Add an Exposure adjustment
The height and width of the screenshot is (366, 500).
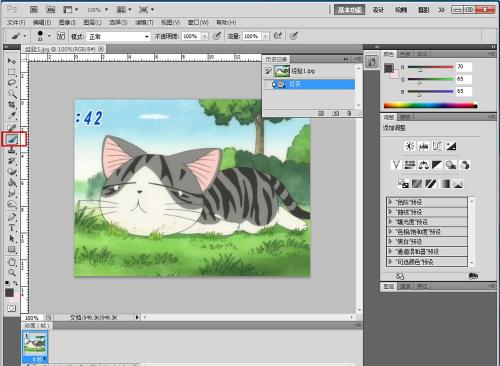451,146
